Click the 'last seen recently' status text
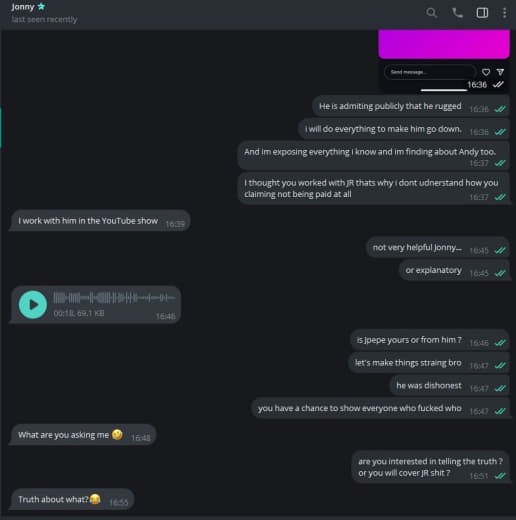The width and height of the screenshot is (516, 520). coord(44,20)
